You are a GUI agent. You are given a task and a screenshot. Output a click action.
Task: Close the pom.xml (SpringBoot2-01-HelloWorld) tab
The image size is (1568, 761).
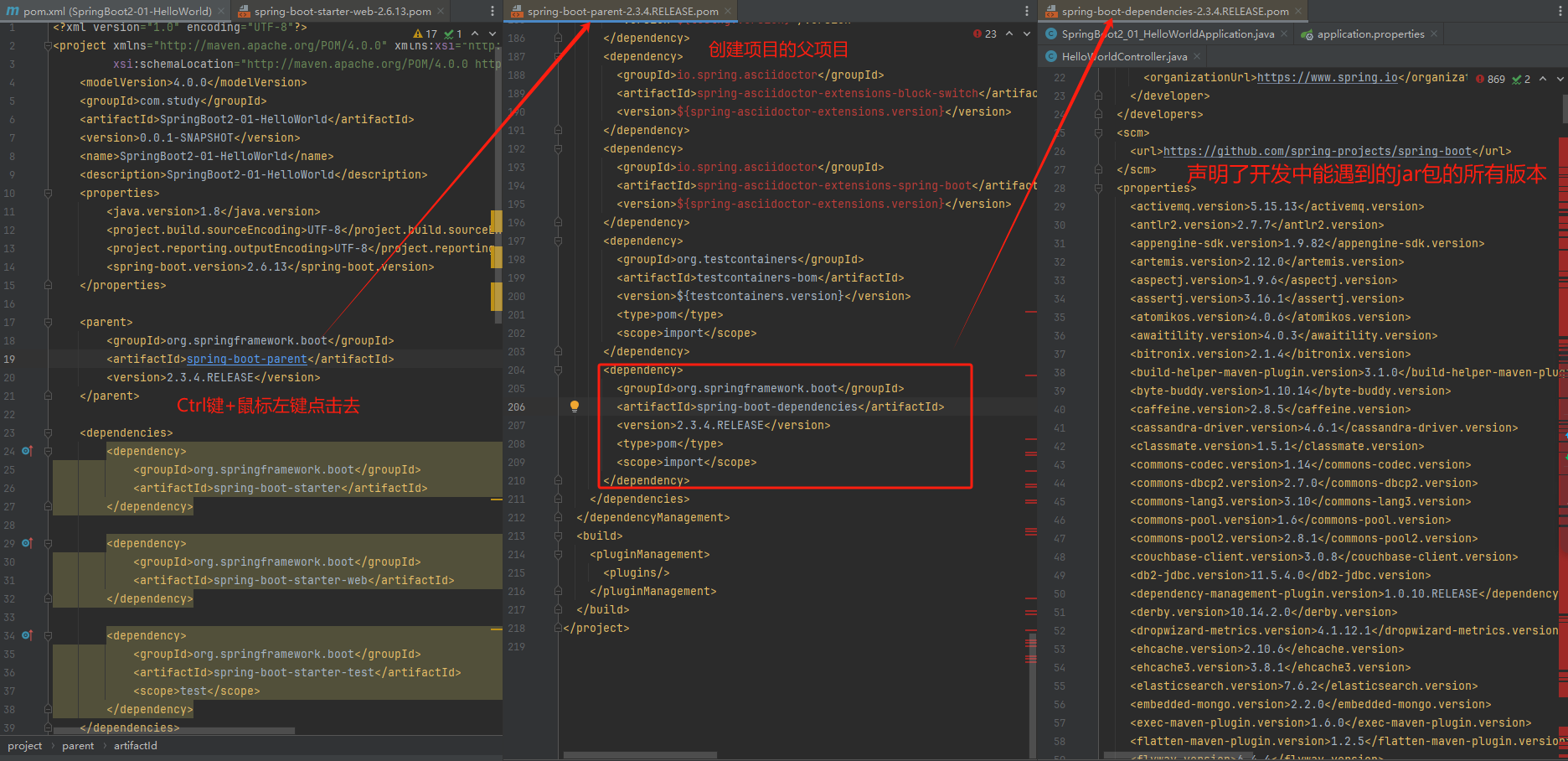click(x=221, y=11)
